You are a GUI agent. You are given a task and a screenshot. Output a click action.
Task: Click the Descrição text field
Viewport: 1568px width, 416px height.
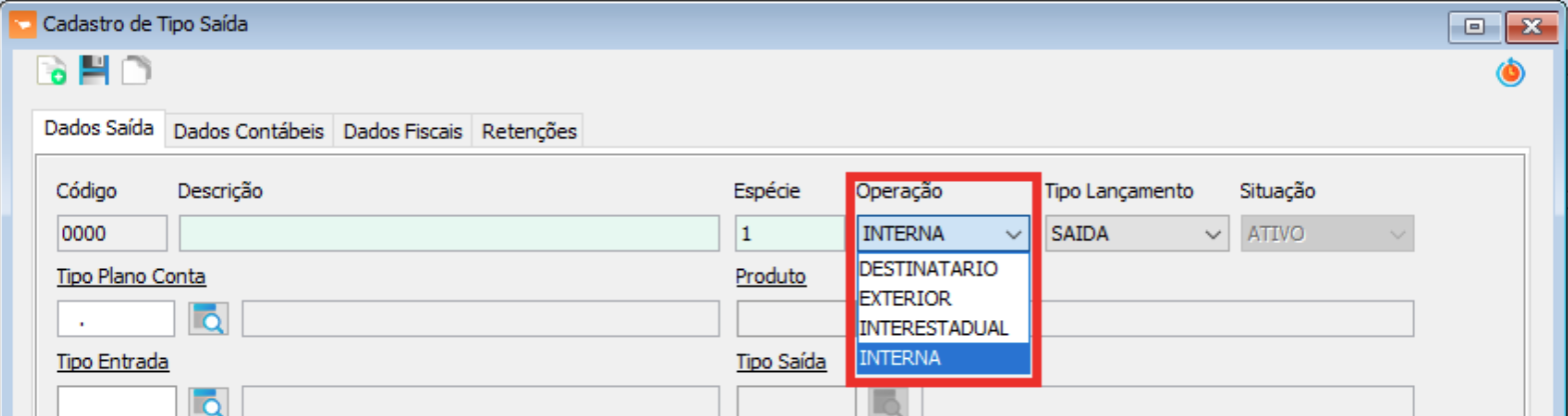coord(449,234)
